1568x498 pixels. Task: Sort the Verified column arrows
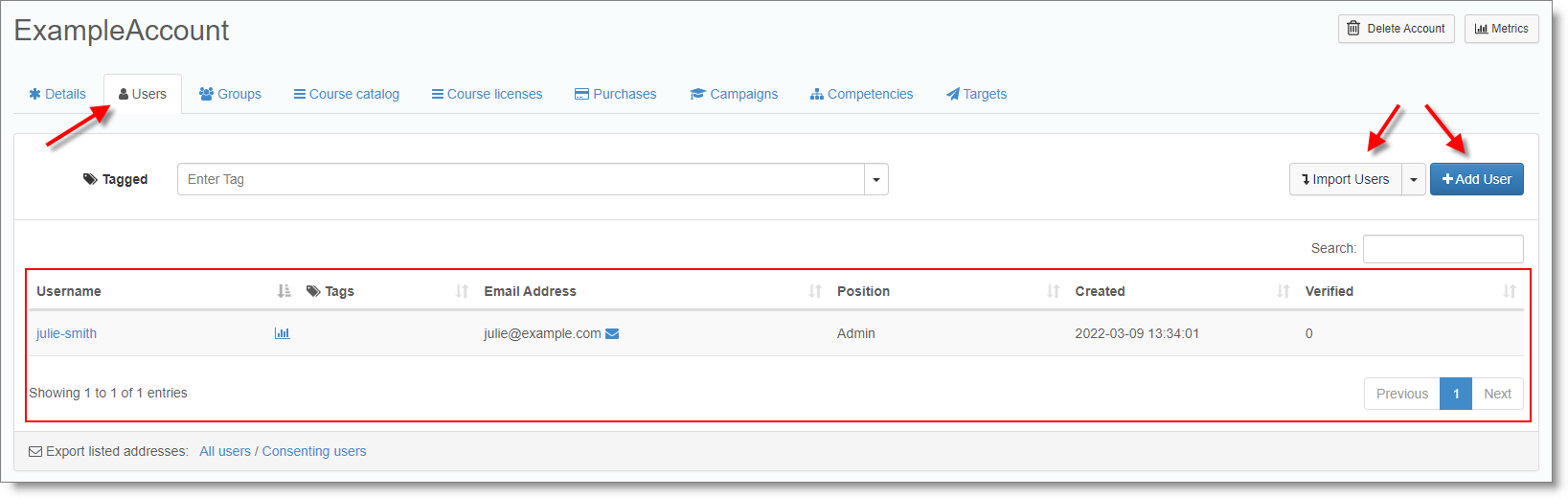click(1509, 291)
